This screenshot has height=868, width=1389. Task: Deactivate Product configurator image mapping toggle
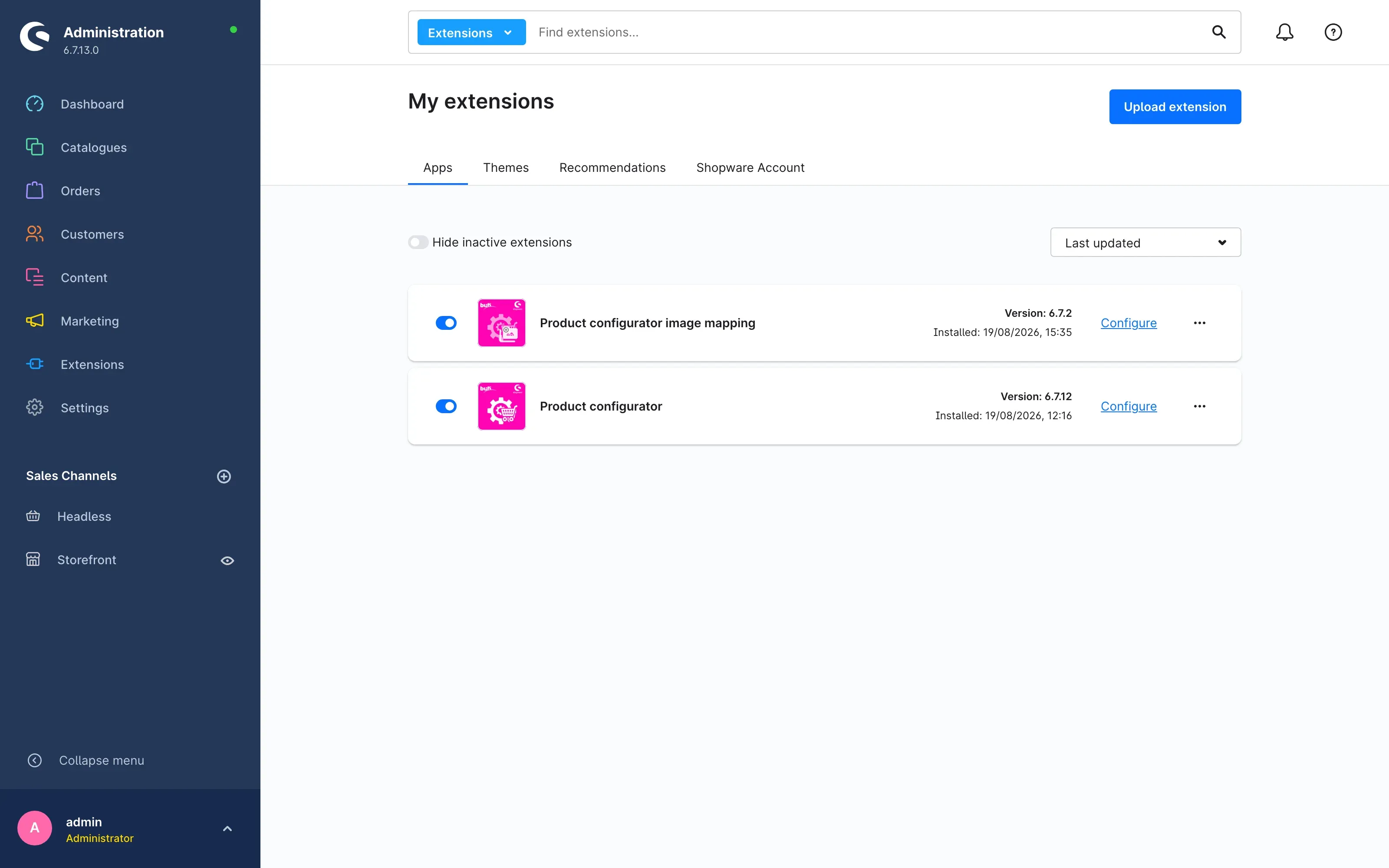446,322
